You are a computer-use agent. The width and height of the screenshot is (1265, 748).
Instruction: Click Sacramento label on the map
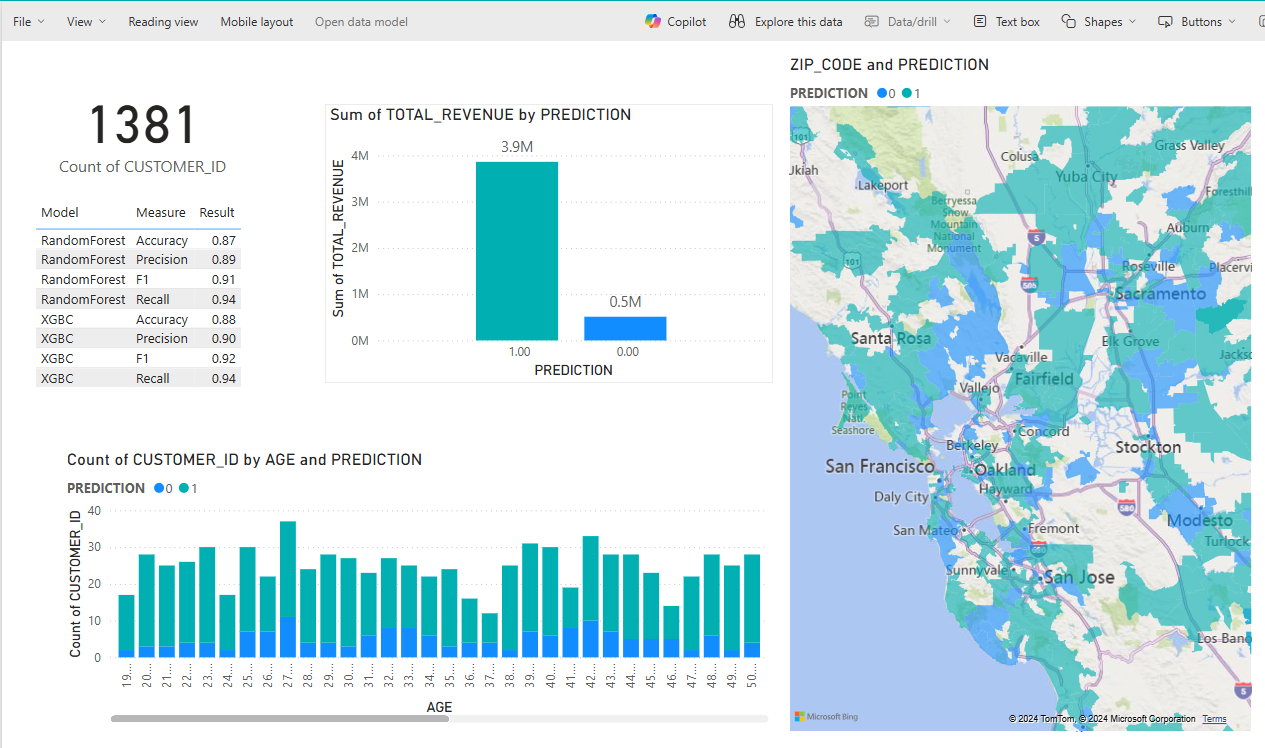pyautogui.click(x=1160, y=294)
